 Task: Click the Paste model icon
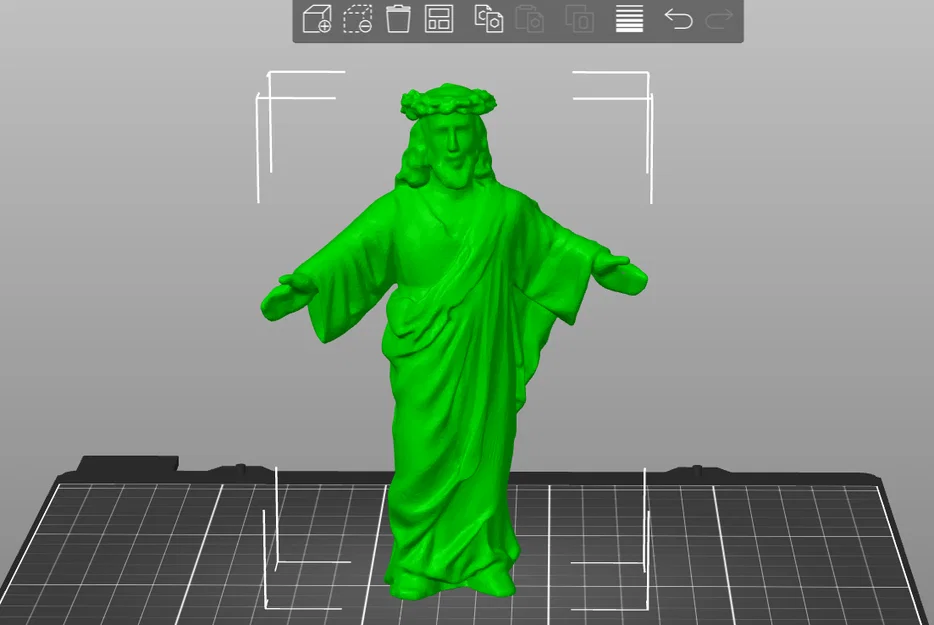[529, 18]
